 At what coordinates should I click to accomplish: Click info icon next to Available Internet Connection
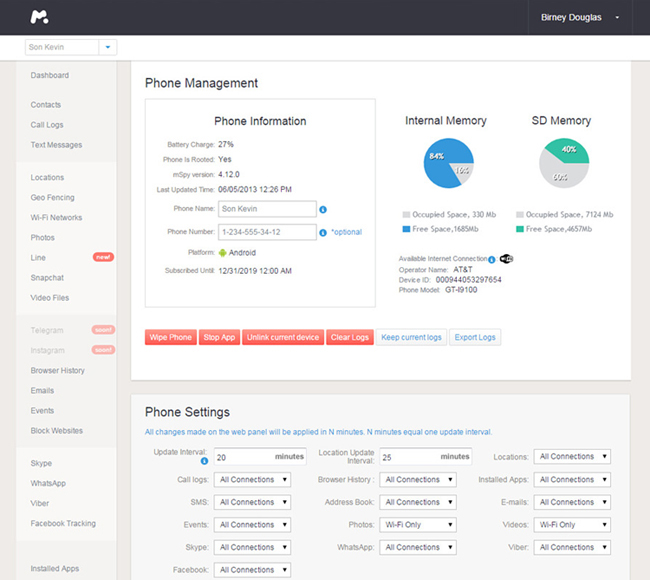[x=492, y=259]
